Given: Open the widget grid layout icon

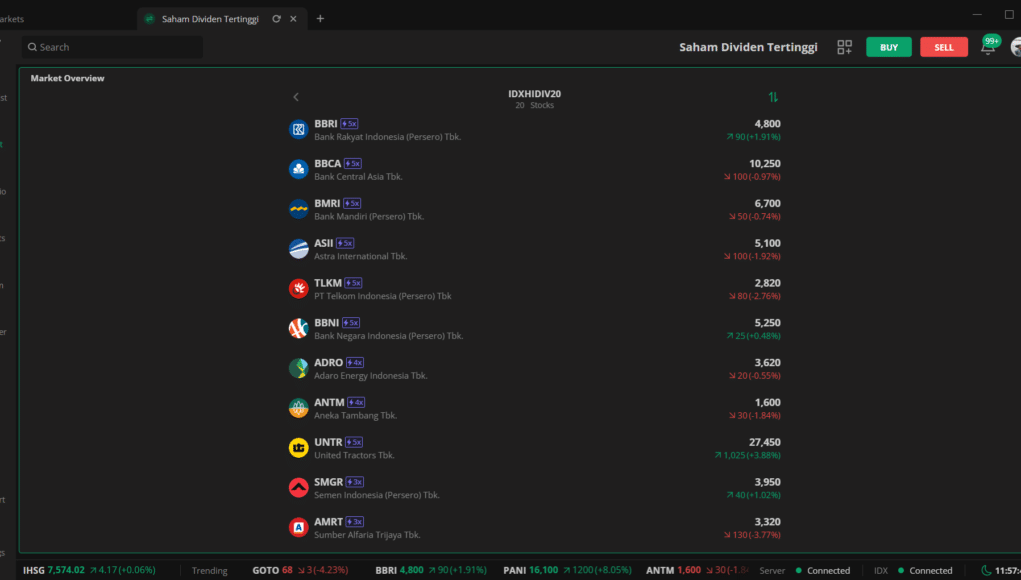Looking at the screenshot, I should tap(844, 46).
